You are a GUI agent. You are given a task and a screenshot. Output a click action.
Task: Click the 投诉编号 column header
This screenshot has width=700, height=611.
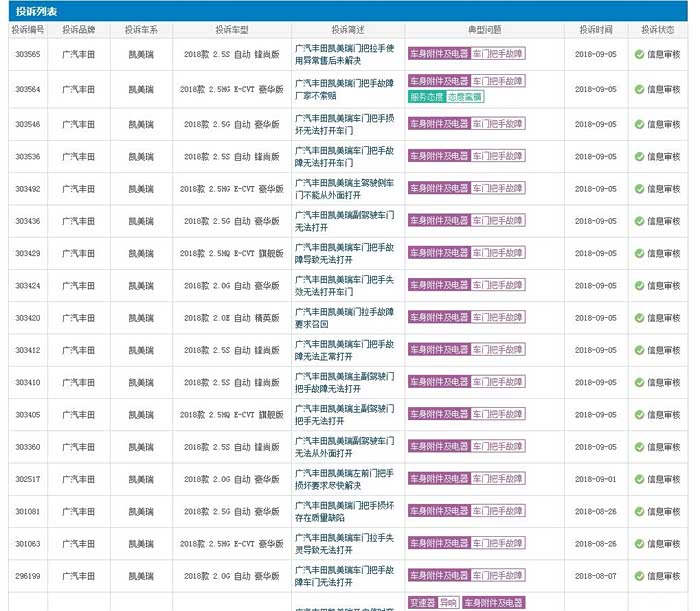click(28, 30)
